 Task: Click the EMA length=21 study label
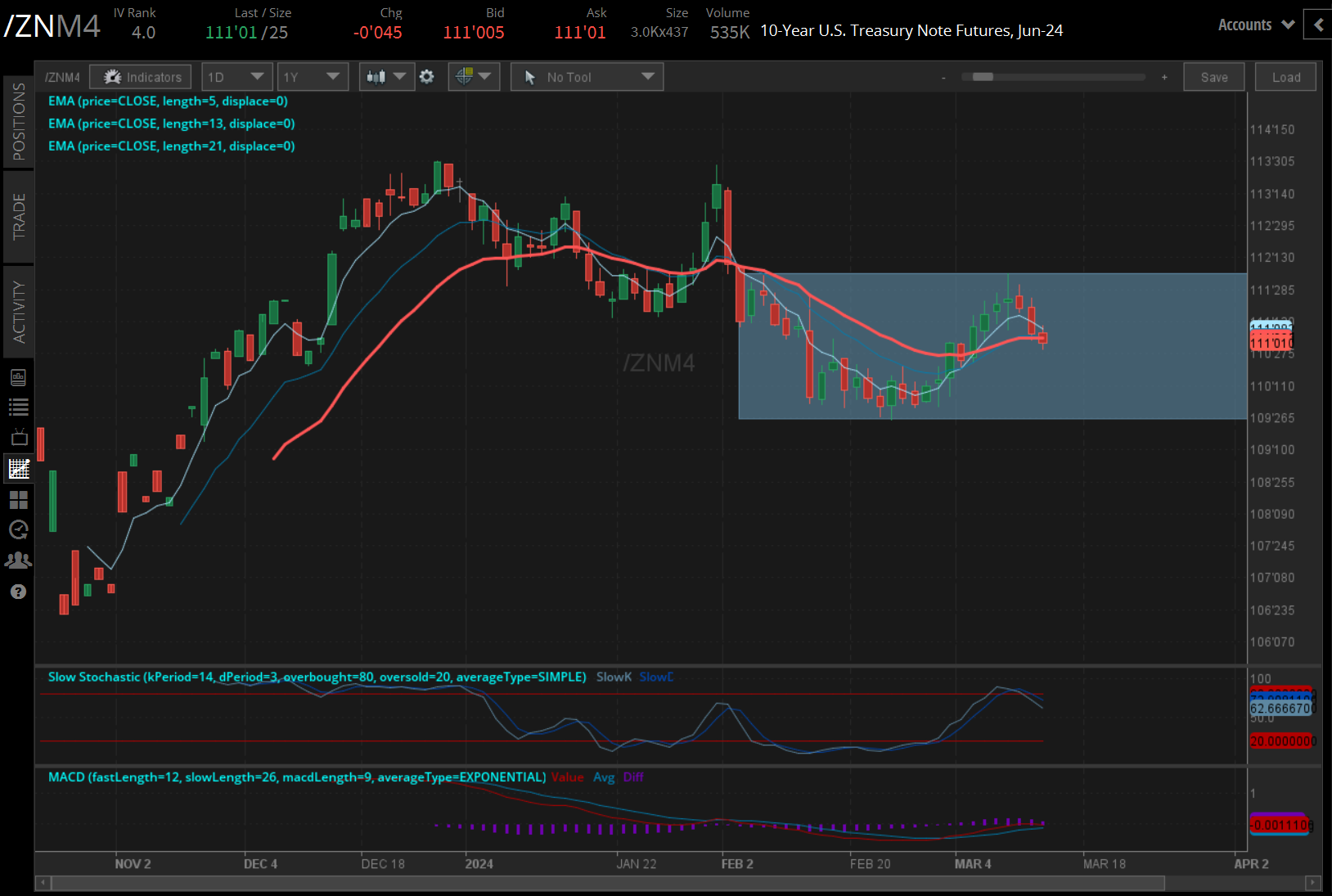[x=171, y=146]
